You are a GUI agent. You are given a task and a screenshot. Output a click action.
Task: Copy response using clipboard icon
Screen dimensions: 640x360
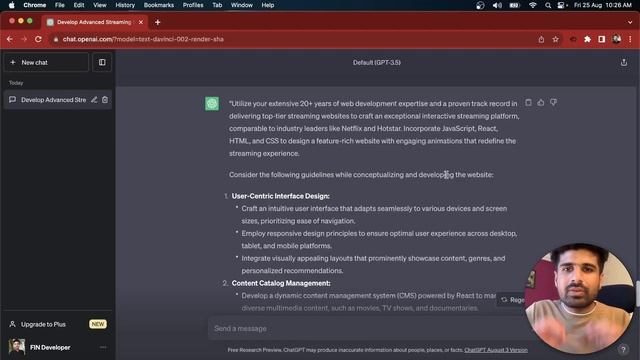point(528,102)
